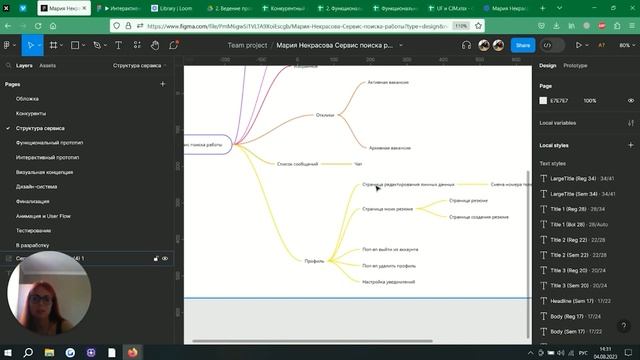
Task: Add a new page
Action: pyautogui.click(x=163, y=84)
